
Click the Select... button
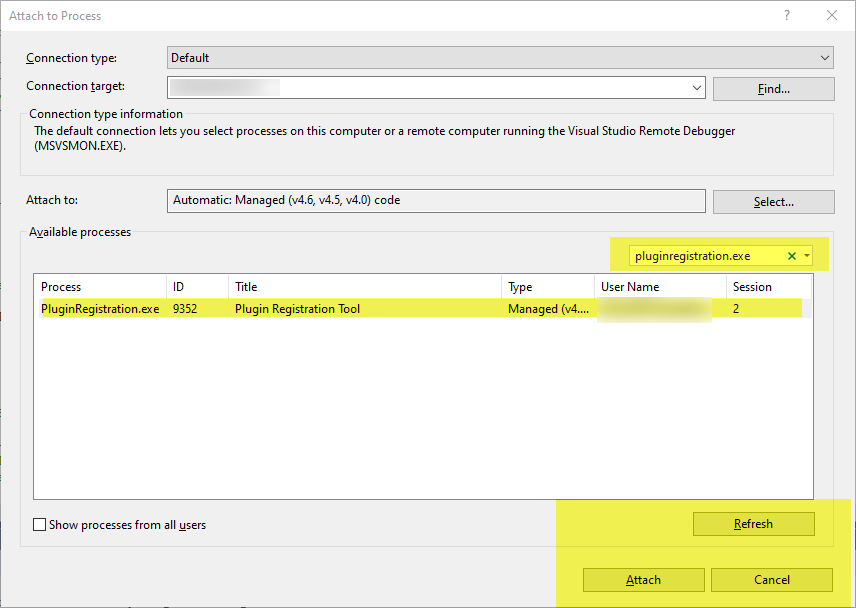point(774,202)
